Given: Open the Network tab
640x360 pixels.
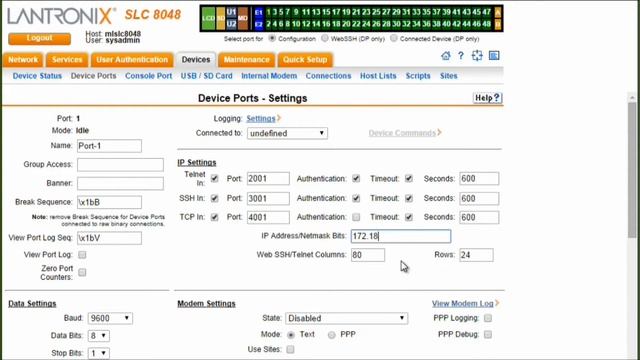Looking at the screenshot, I should (x=23, y=60).
